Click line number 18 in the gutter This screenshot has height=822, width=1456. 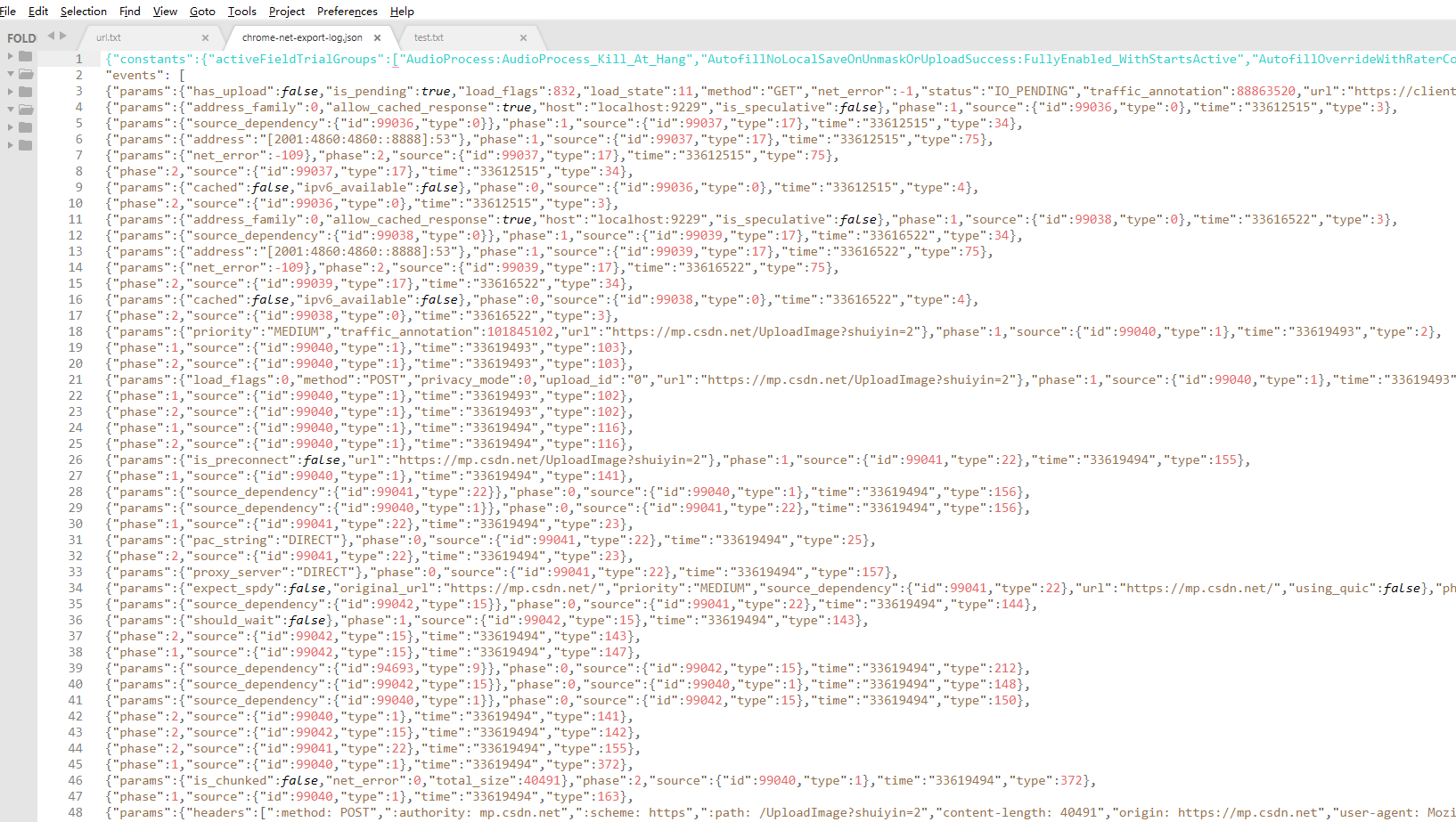(75, 331)
